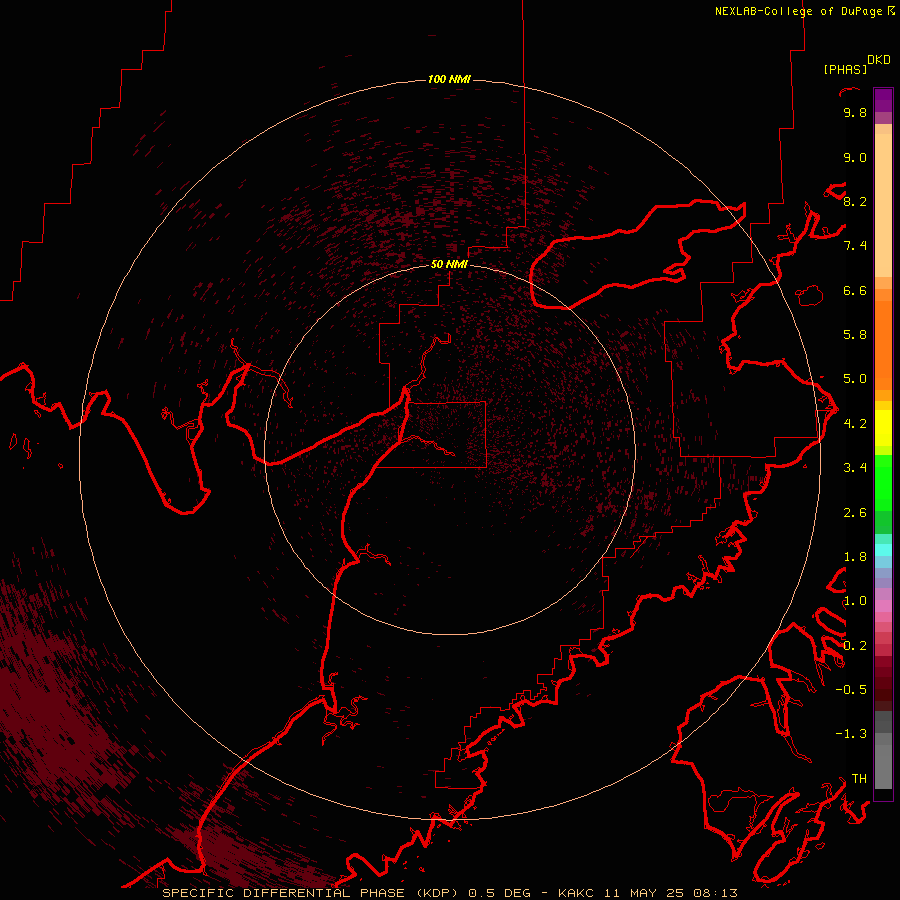Click the cyan band of the color scale
Image resolution: width=900 pixels, height=900 pixels.
tap(883, 550)
